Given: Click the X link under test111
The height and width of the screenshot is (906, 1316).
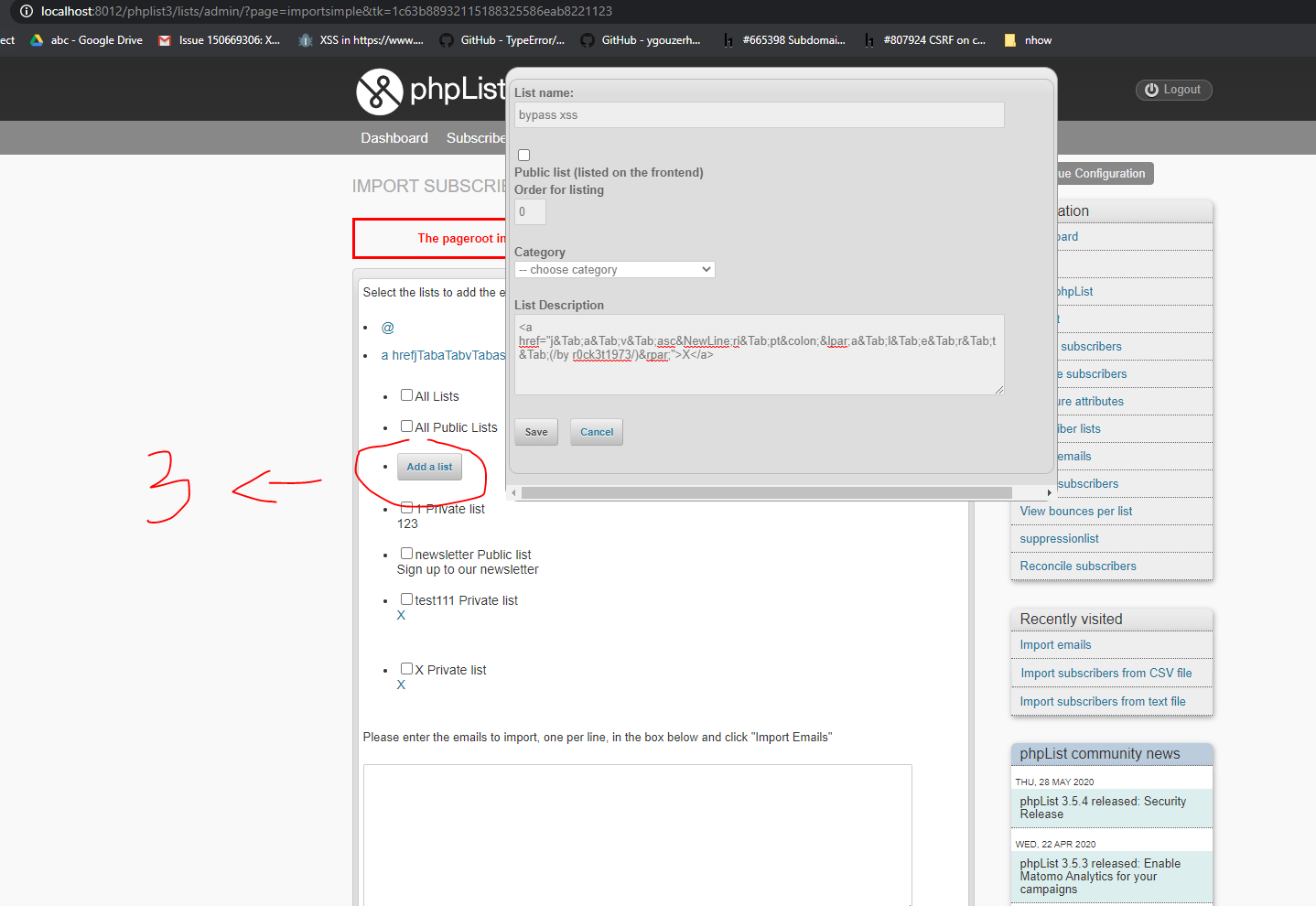Looking at the screenshot, I should tap(401, 615).
